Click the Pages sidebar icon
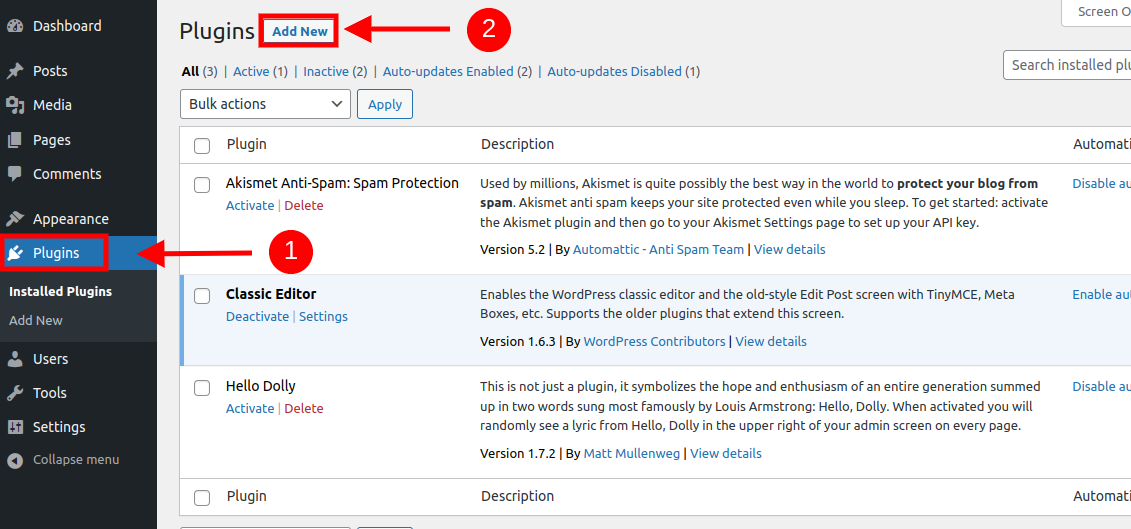This screenshot has height=529, width=1131. tap(15, 140)
